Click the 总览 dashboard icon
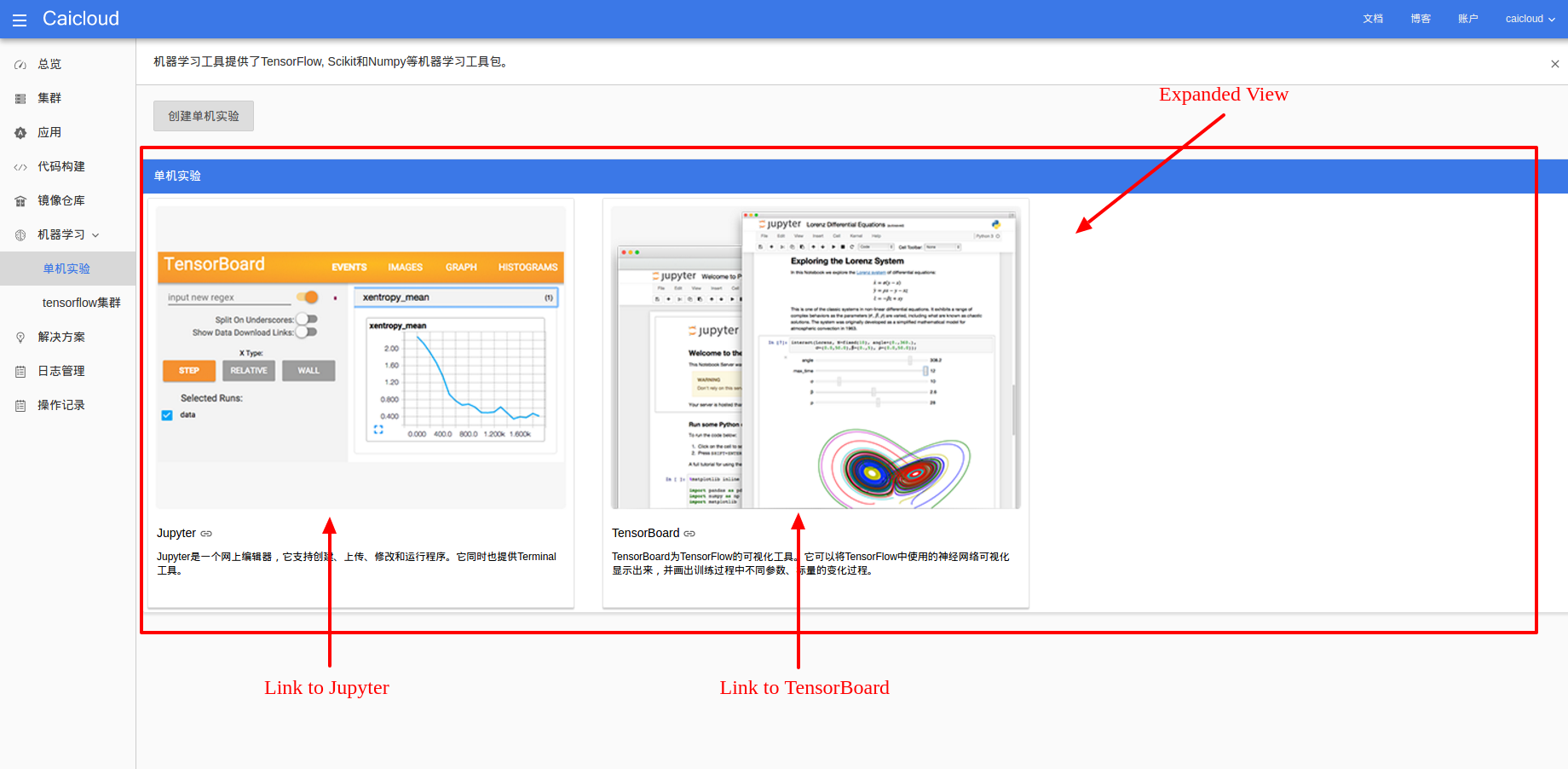The width and height of the screenshot is (1568, 769). (20, 65)
